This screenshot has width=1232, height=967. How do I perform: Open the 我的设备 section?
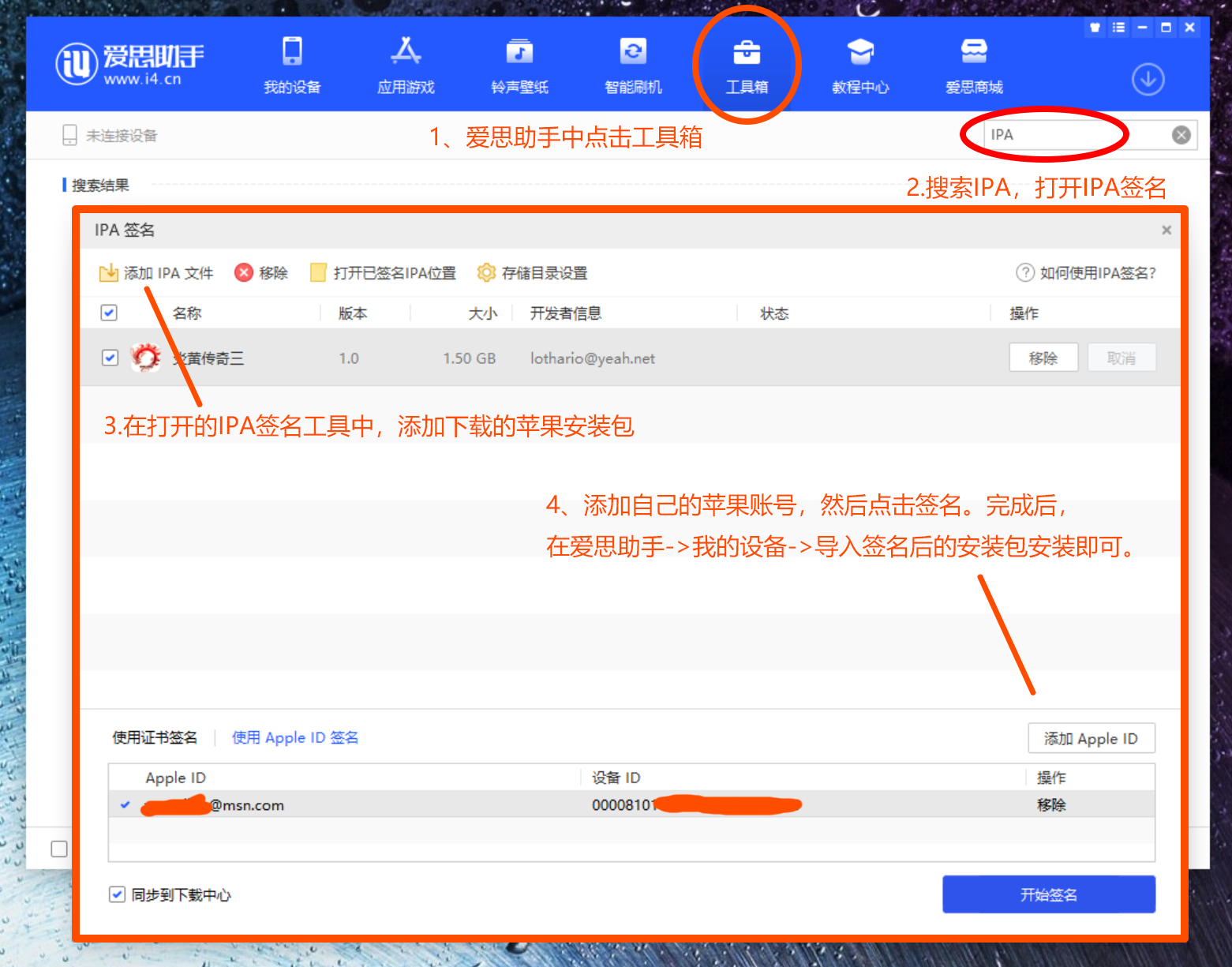click(x=292, y=66)
